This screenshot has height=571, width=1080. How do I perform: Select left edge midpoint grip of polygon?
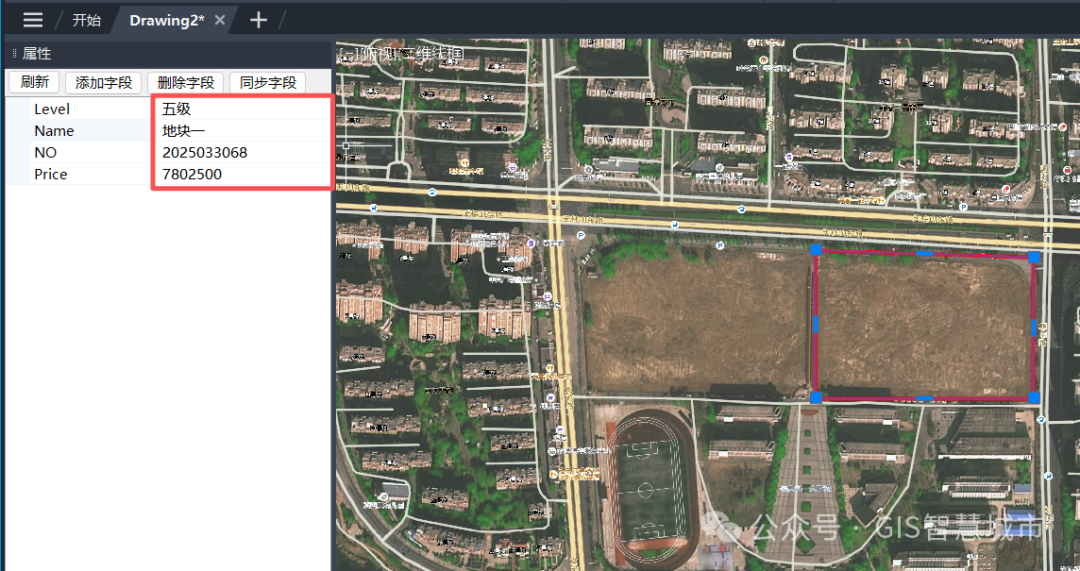[816, 324]
